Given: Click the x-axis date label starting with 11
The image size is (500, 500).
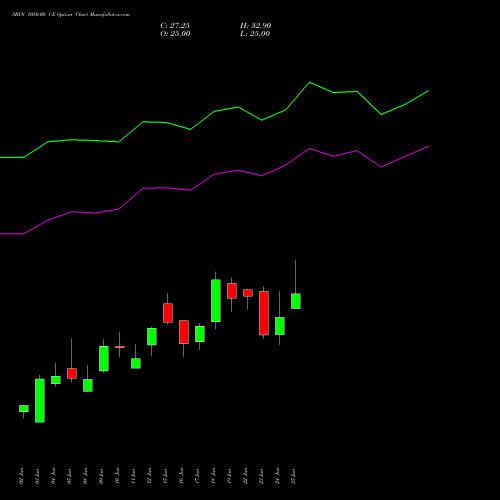Looking at the screenshot, I should pos(133,476).
